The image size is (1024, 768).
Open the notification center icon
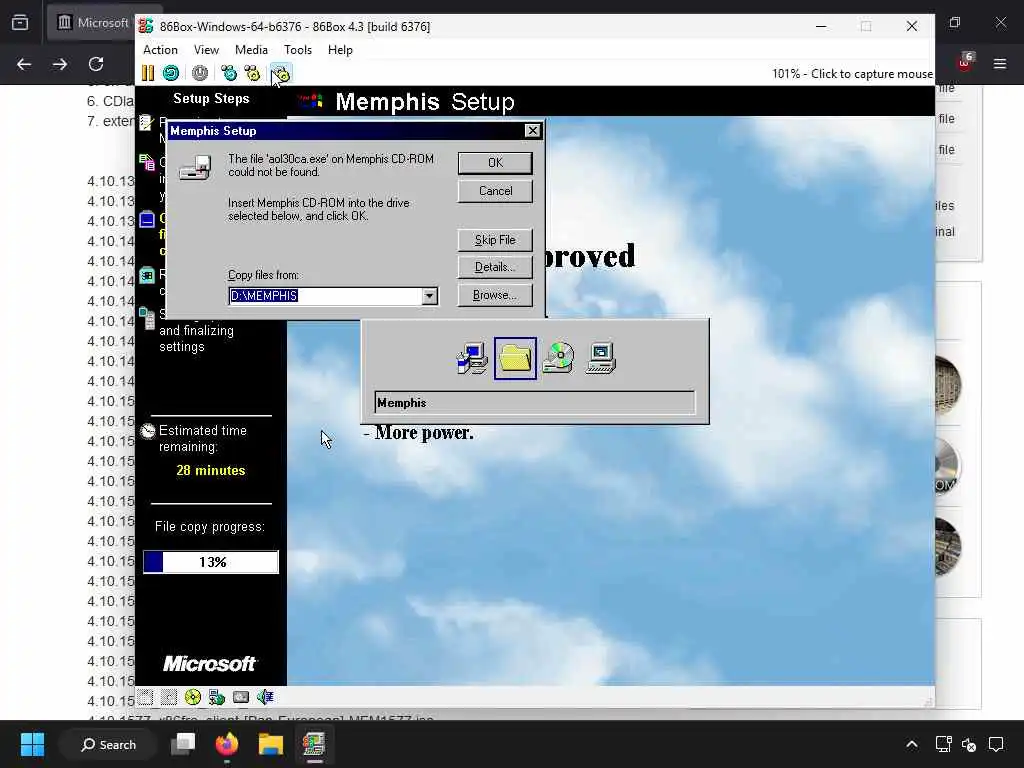(996, 744)
